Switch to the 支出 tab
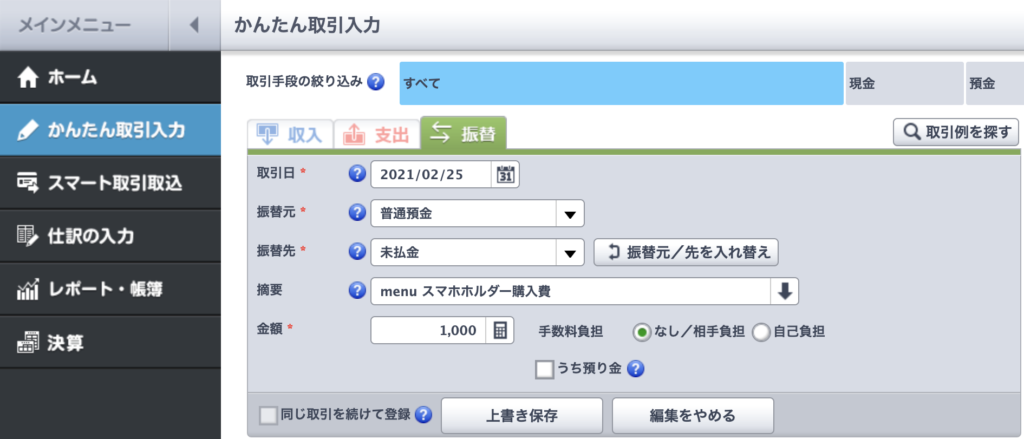 (376, 135)
